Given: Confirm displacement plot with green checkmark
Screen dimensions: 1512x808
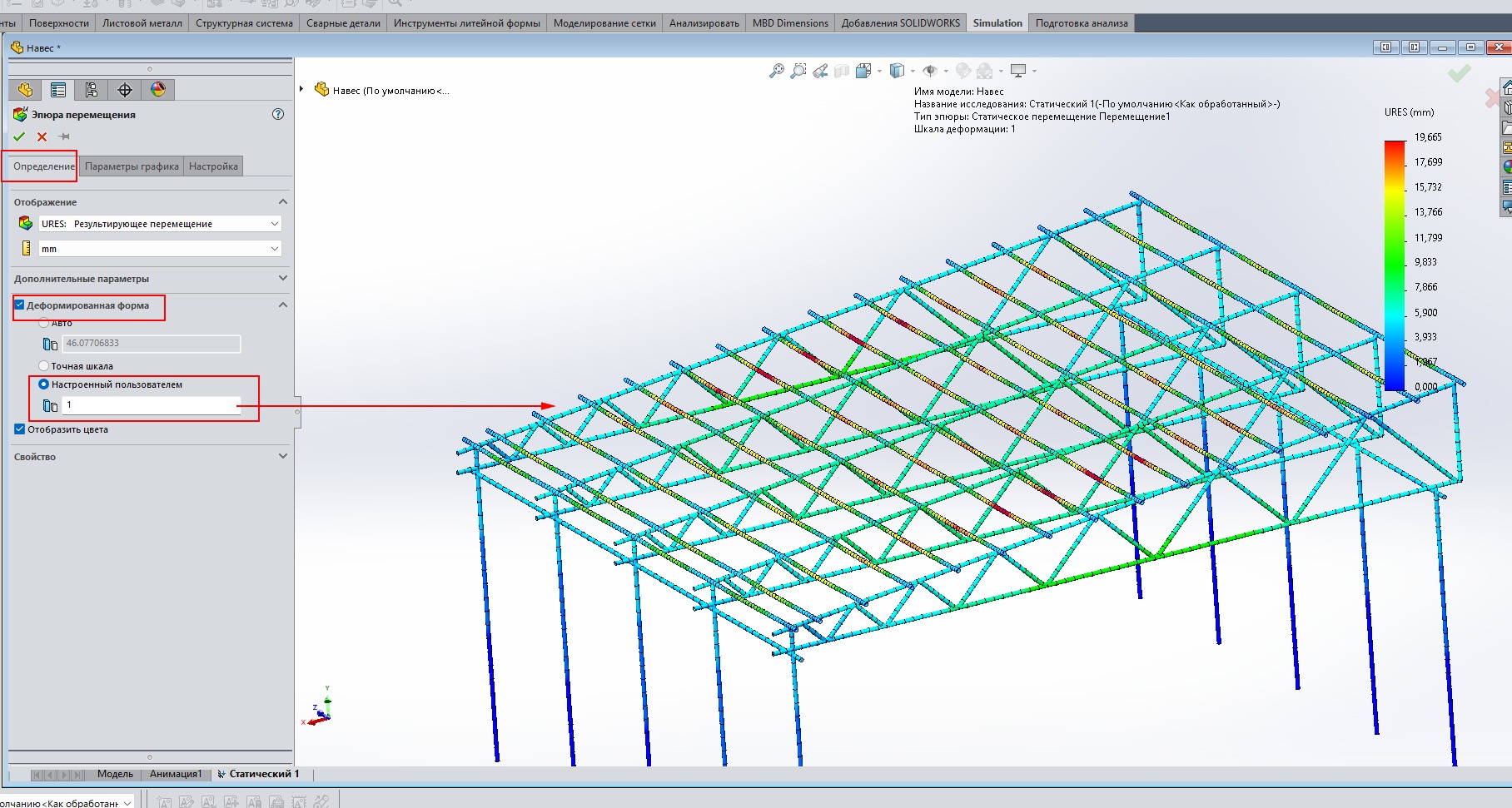Looking at the screenshot, I should click(20, 136).
